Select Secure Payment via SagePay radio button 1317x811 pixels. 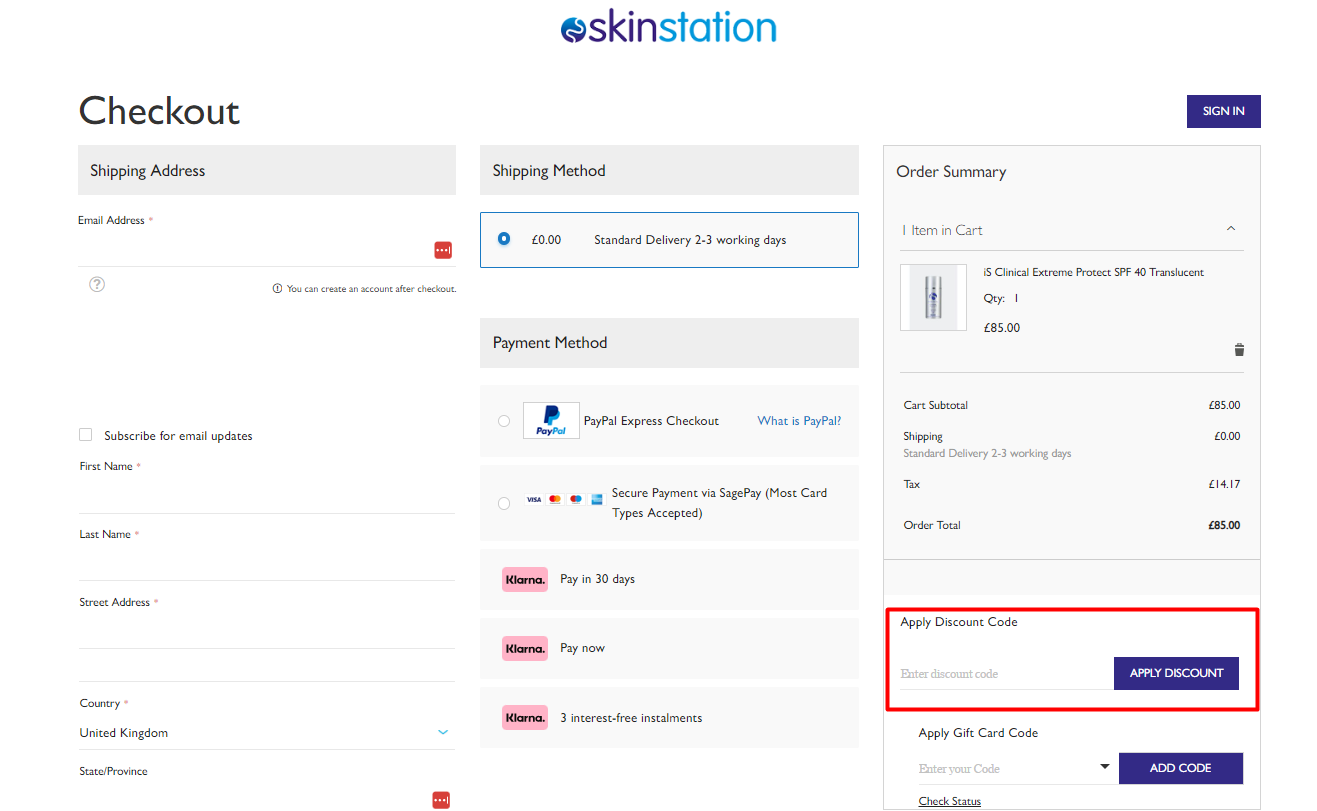504,503
